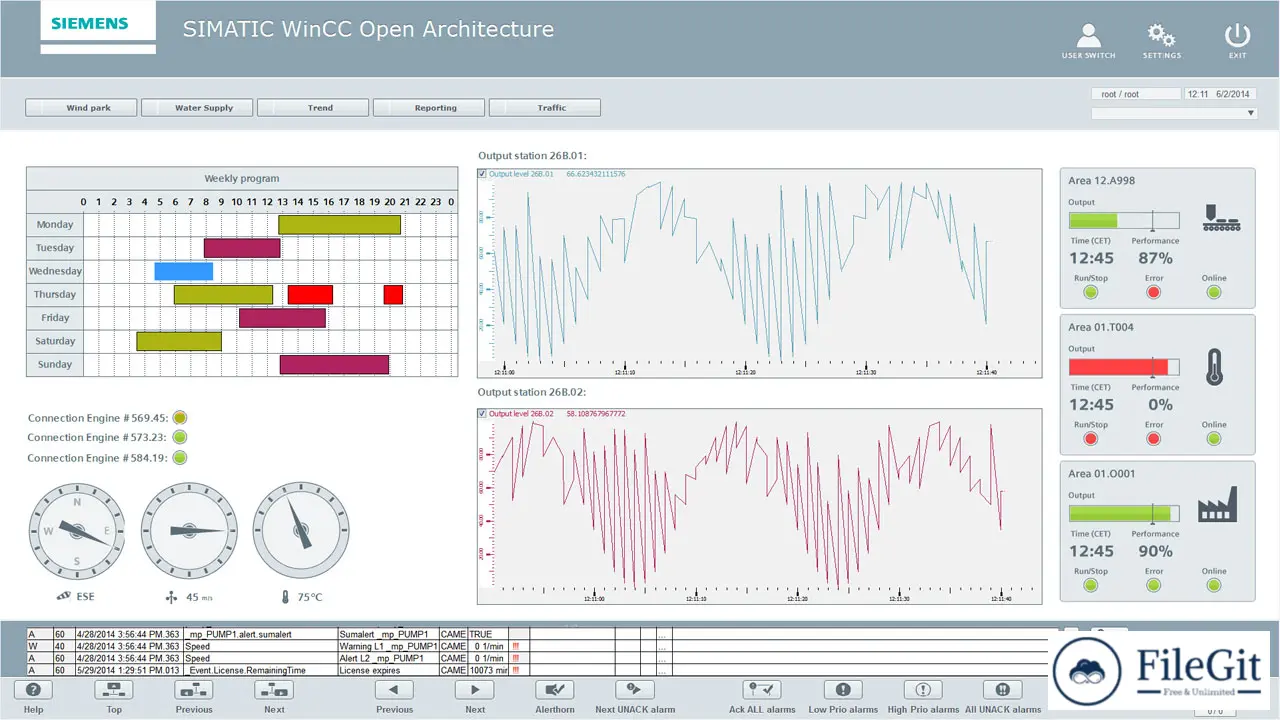The width and height of the screenshot is (1280, 720).
Task: Click the Output station 26B.01 trend chart
Action: pyautogui.click(x=760, y=272)
